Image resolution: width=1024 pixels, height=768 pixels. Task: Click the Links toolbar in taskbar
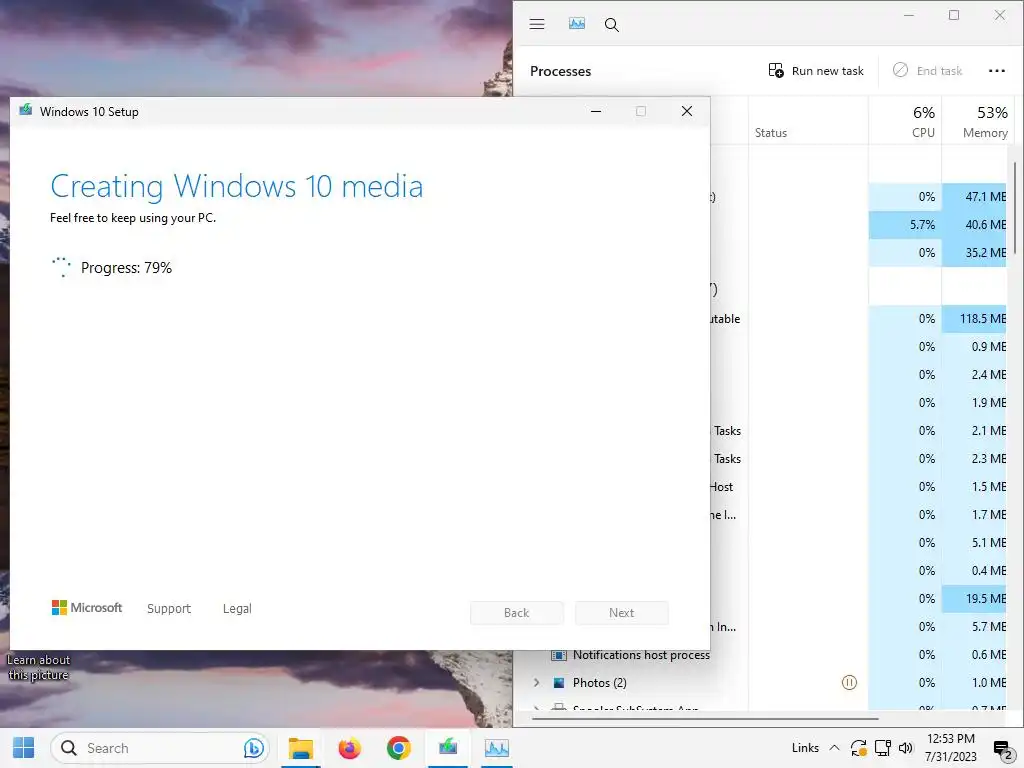[805, 748]
